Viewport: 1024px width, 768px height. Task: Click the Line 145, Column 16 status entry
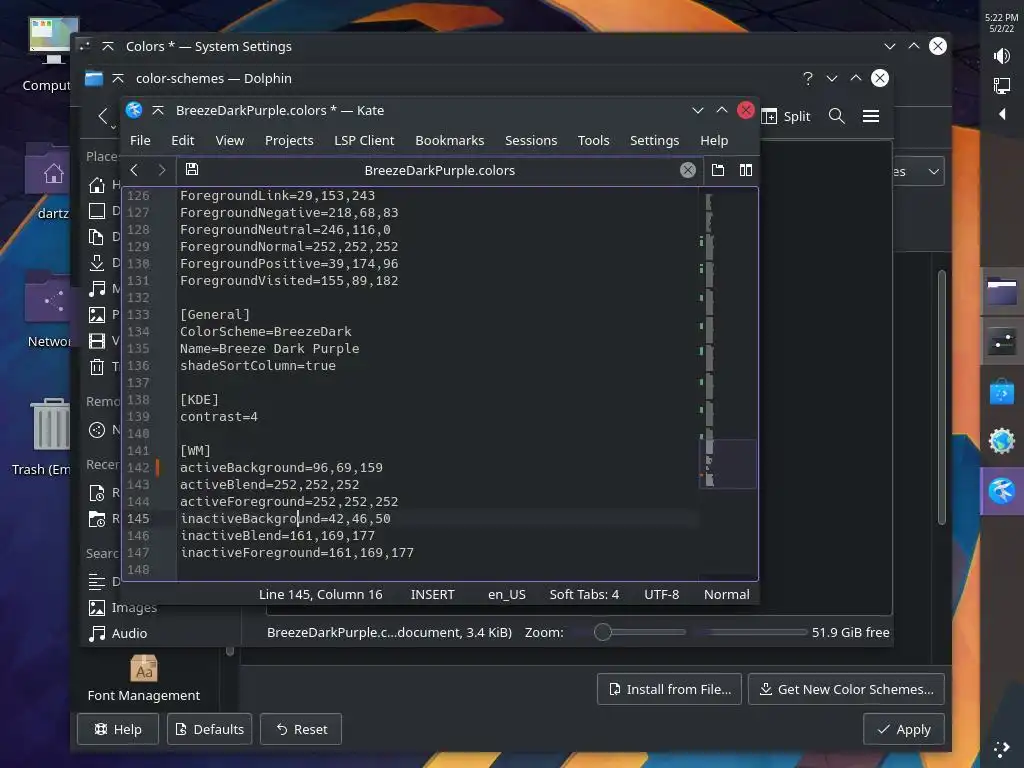[x=321, y=594]
